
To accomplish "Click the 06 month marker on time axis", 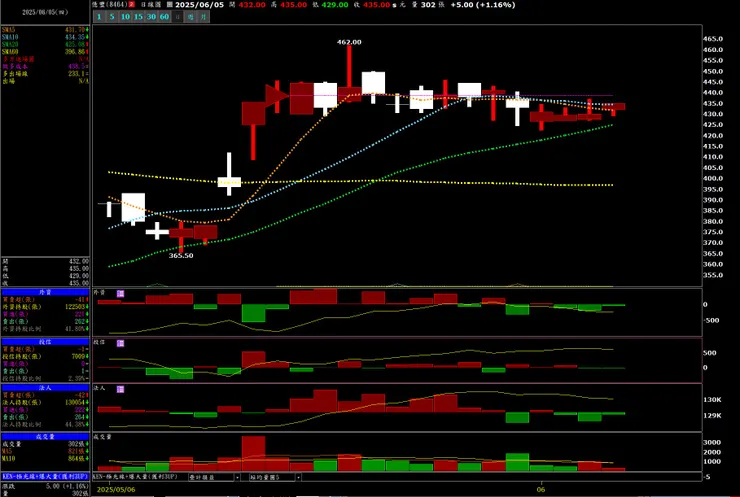I will coord(541,489).
